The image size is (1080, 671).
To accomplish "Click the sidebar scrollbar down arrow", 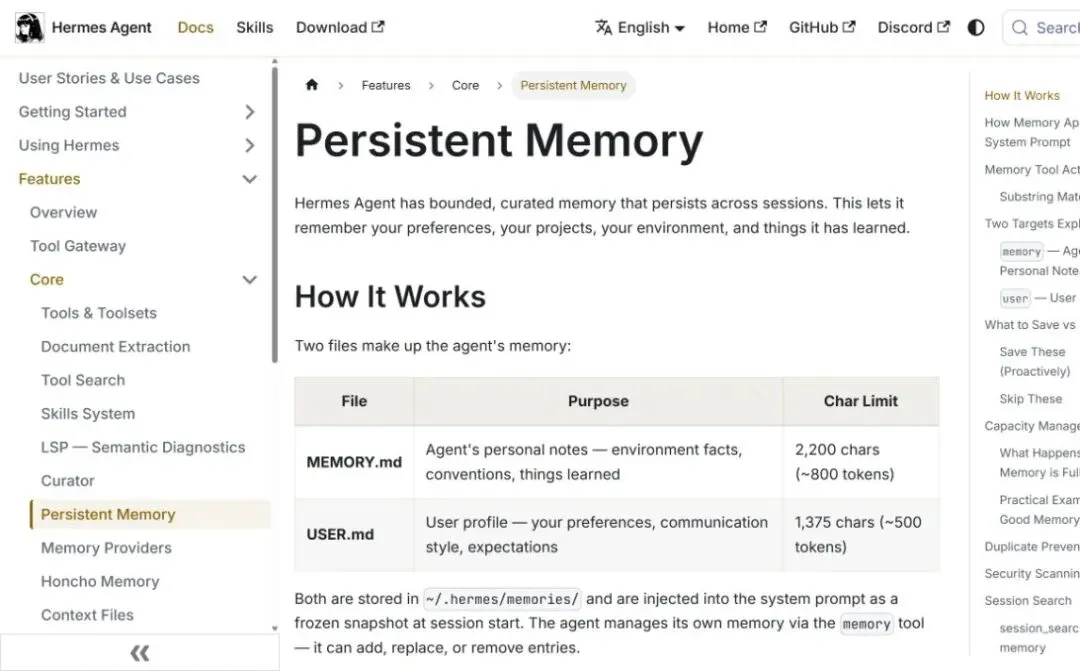I will (275, 628).
